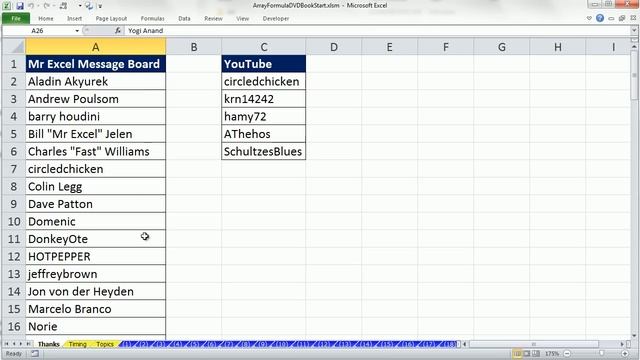Switch to the Review ribbon tab
Screen dimensions: 640x360
[213, 18]
